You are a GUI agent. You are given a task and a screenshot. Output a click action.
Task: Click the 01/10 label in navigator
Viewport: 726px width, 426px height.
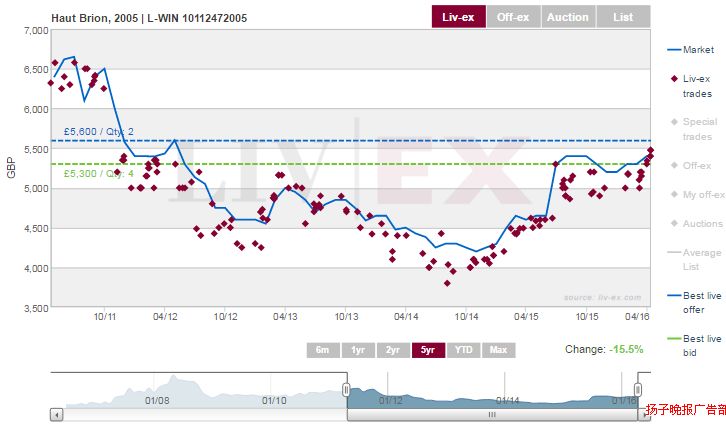[274, 400]
